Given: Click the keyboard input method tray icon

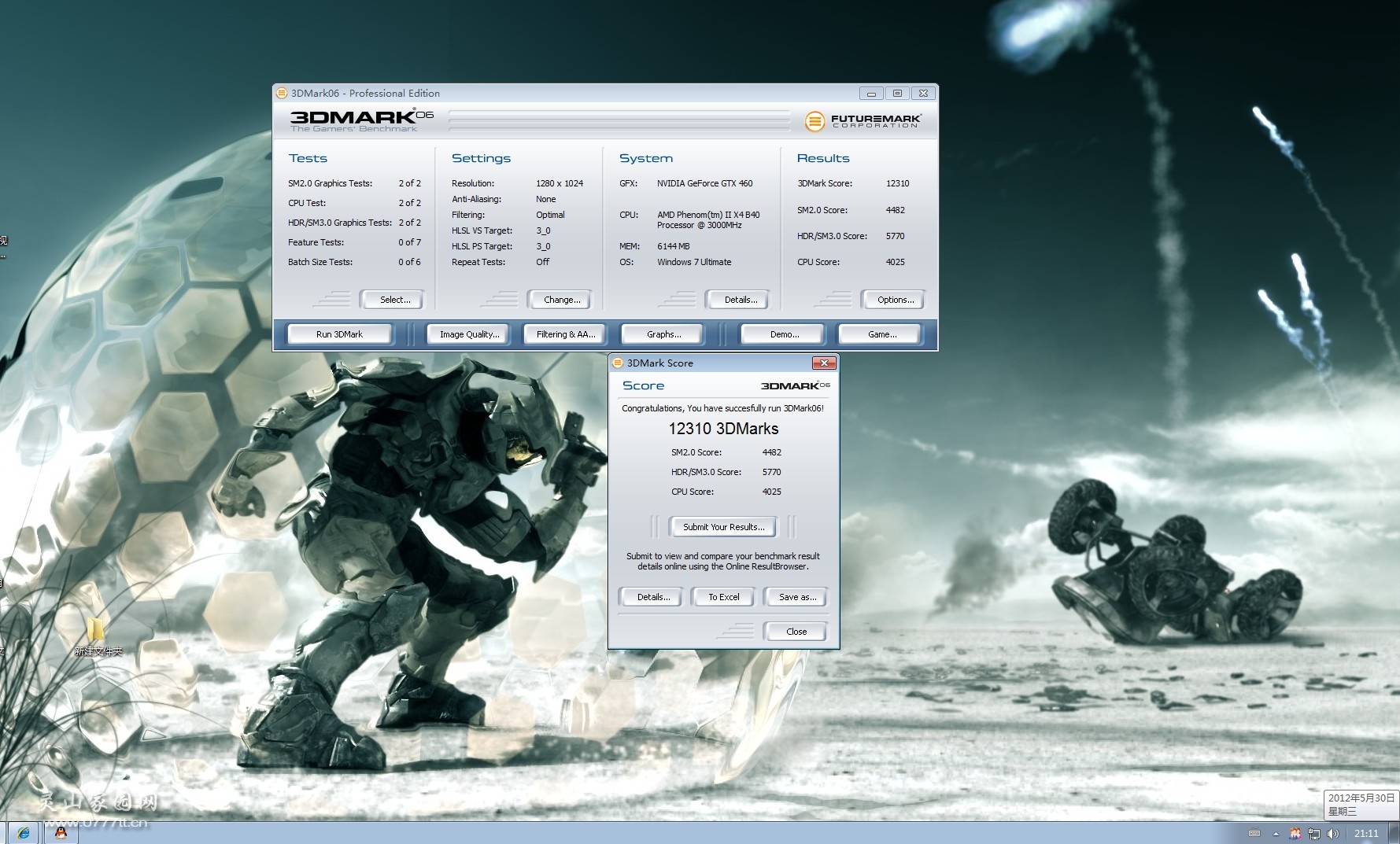Looking at the screenshot, I should [1254, 833].
